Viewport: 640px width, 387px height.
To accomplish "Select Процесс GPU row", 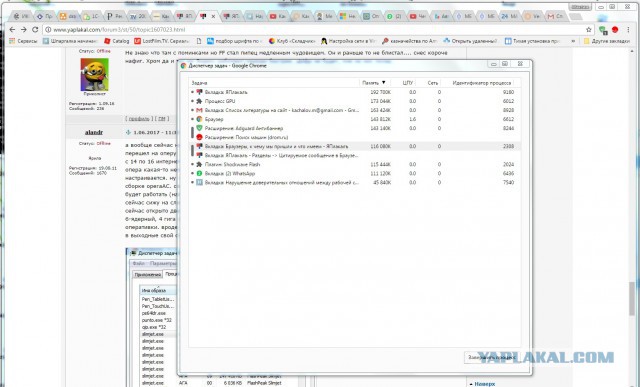I will pos(354,101).
